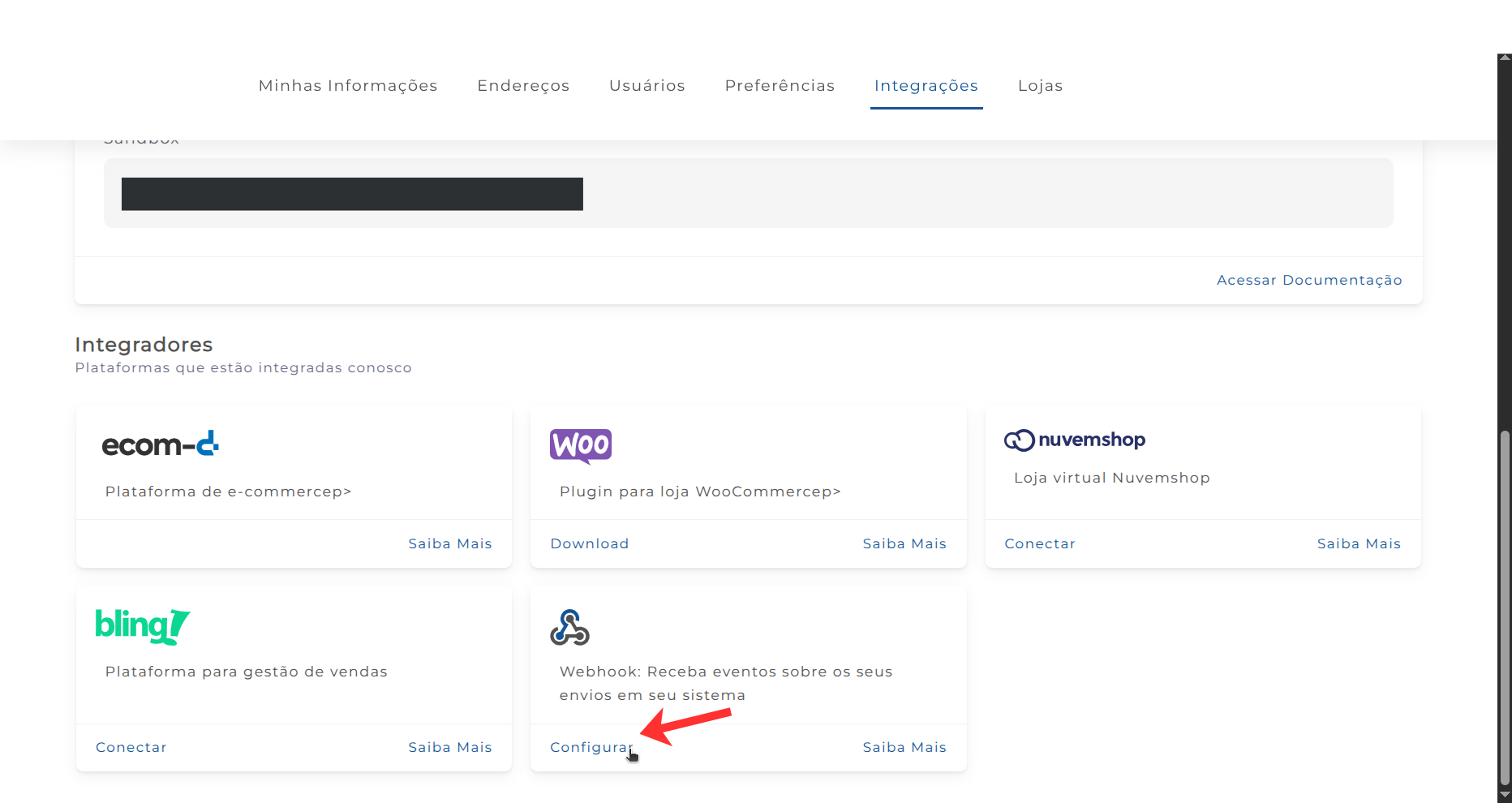Click the Sandbox token field

(748, 194)
